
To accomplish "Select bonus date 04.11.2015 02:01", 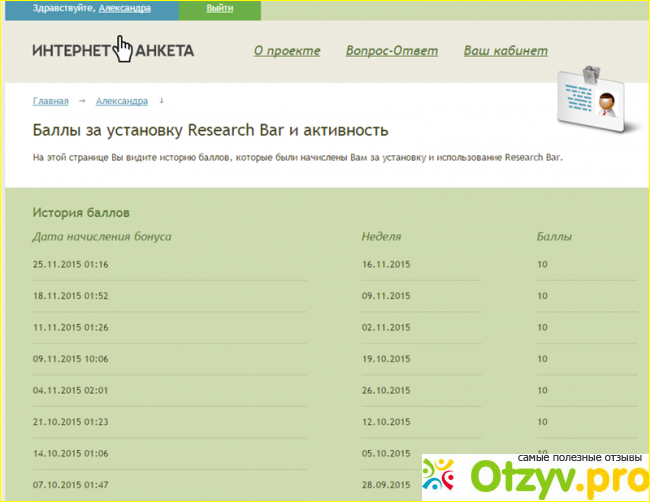I will click(x=70, y=390).
